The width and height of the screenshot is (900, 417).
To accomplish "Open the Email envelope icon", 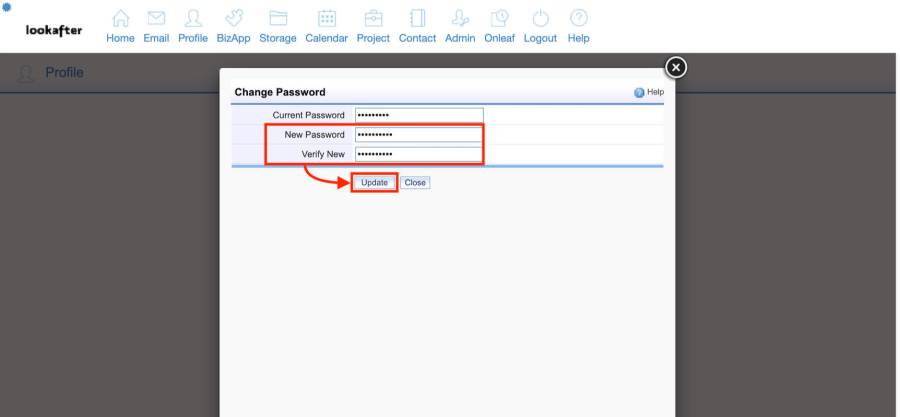I will tap(156, 20).
